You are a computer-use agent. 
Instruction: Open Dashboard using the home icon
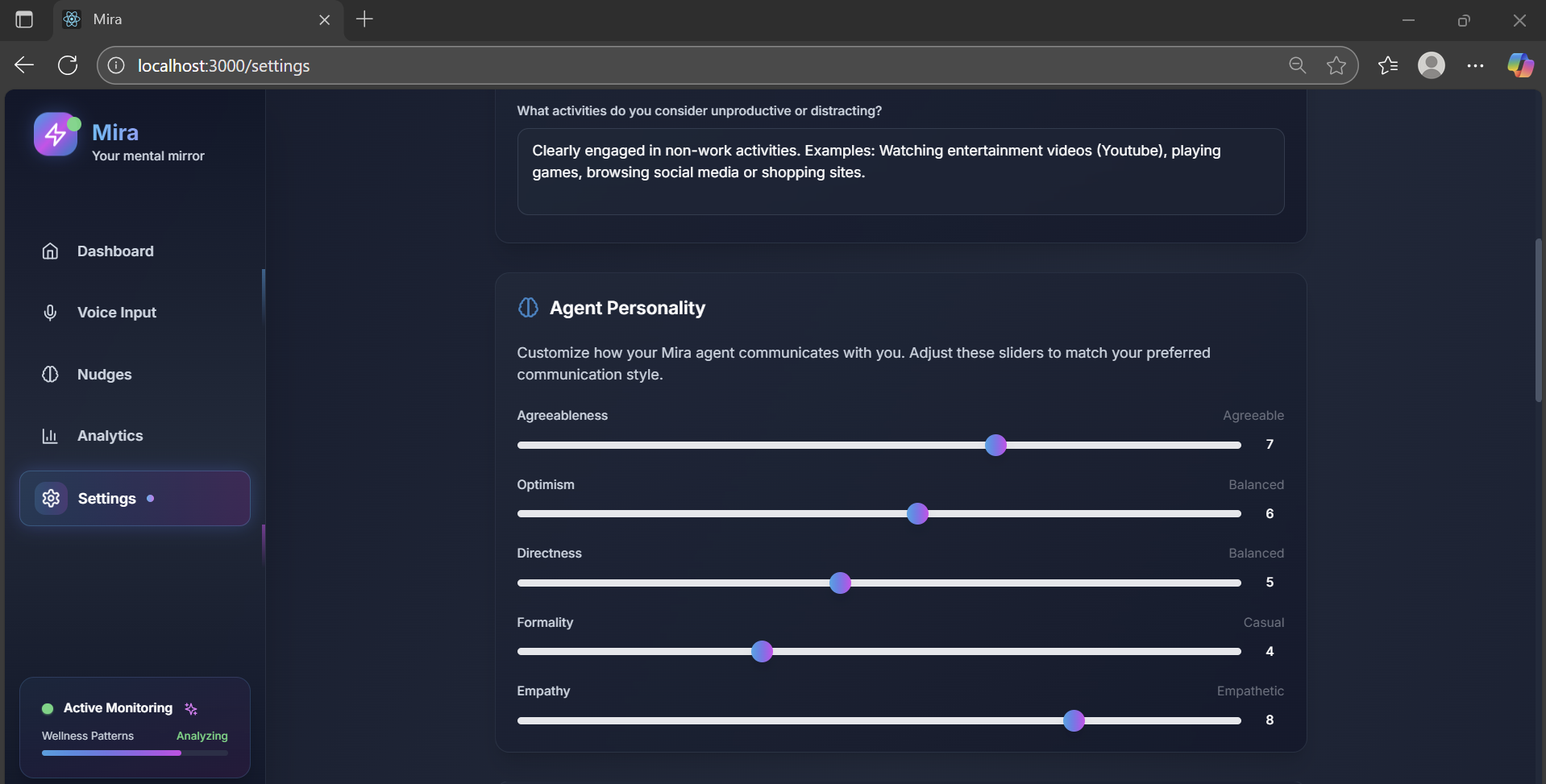[50, 251]
